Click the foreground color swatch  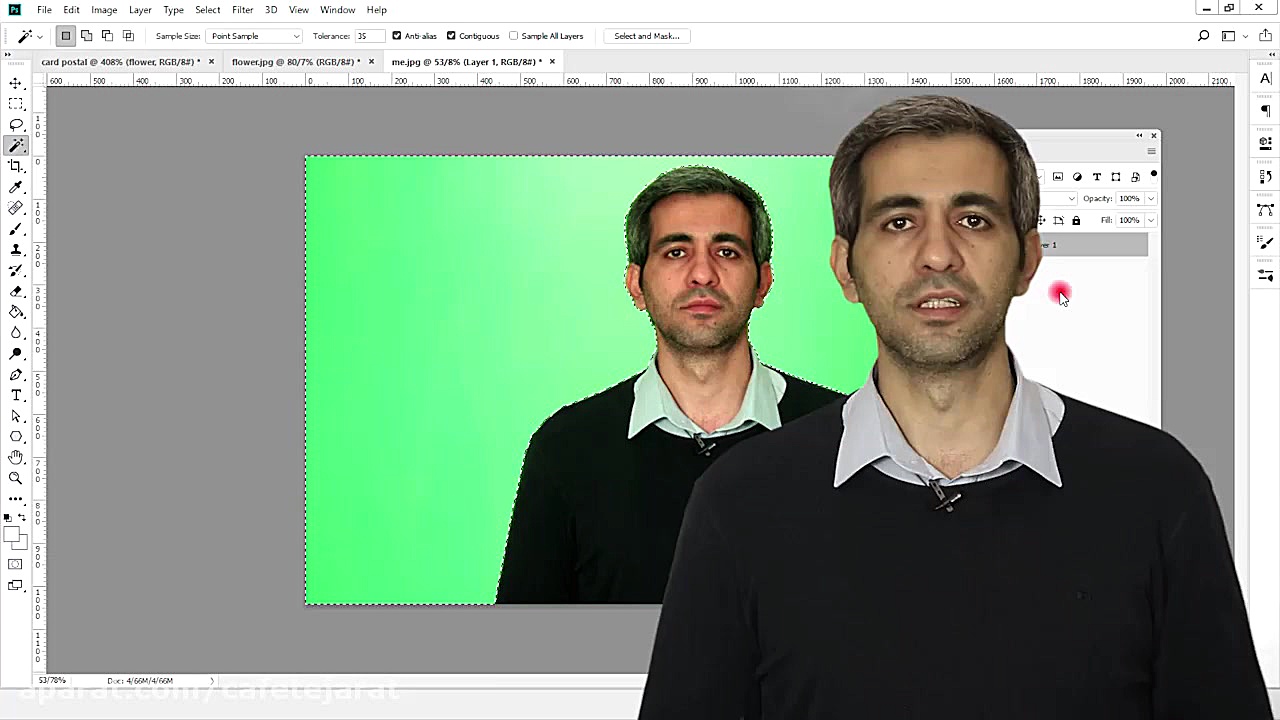click(x=13, y=535)
